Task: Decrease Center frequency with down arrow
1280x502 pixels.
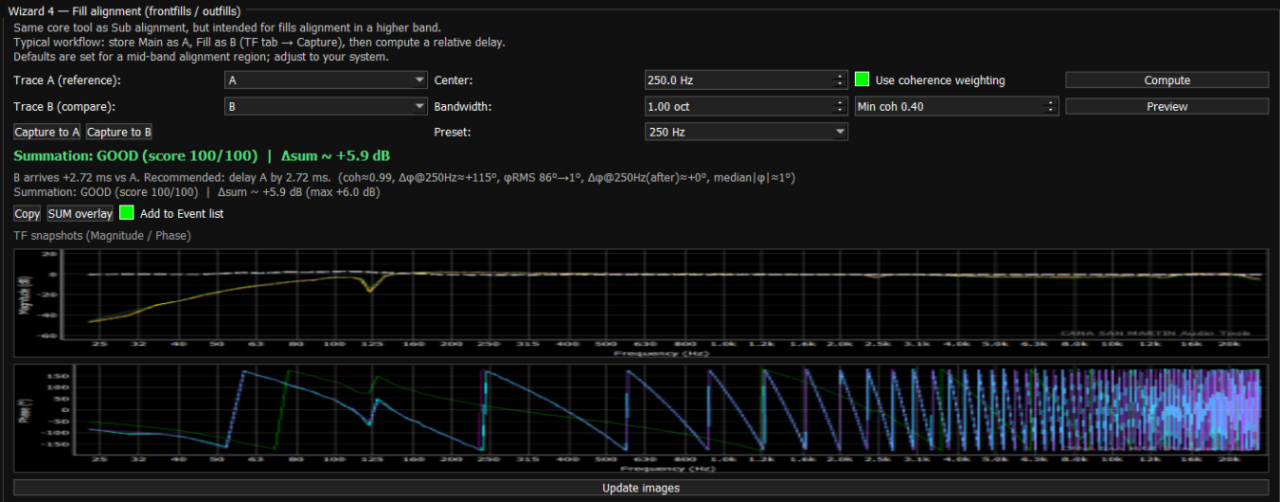Action: click(840, 85)
